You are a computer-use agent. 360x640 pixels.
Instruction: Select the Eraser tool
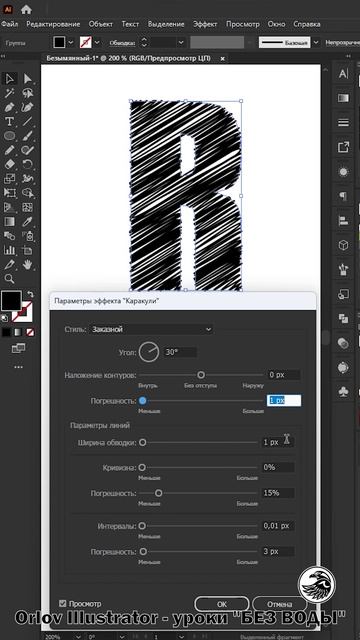click(9, 164)
